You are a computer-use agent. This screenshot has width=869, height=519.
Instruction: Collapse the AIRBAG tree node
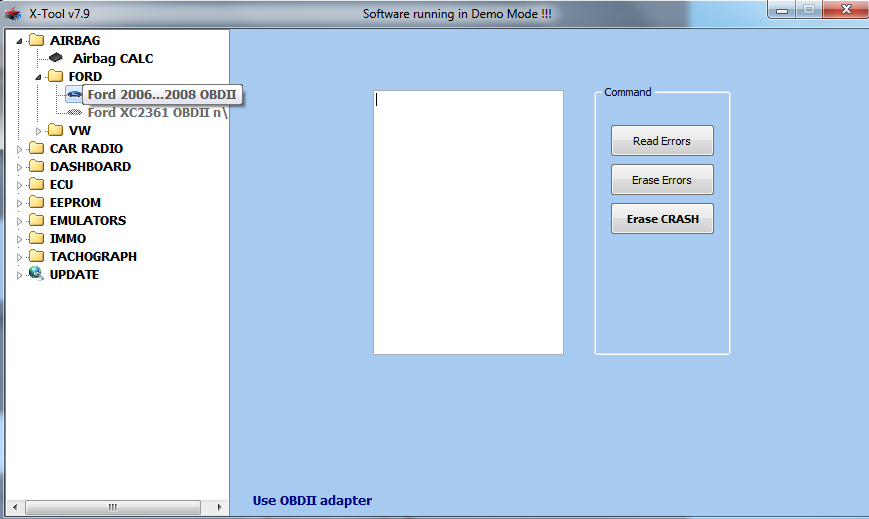20,41
